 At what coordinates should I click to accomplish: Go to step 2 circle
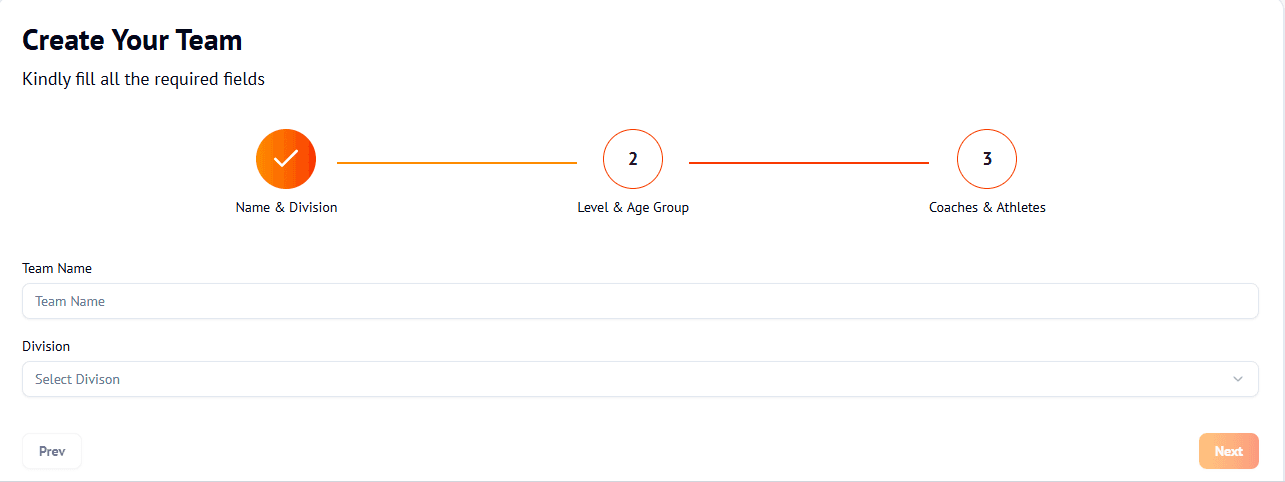point(633,159)
